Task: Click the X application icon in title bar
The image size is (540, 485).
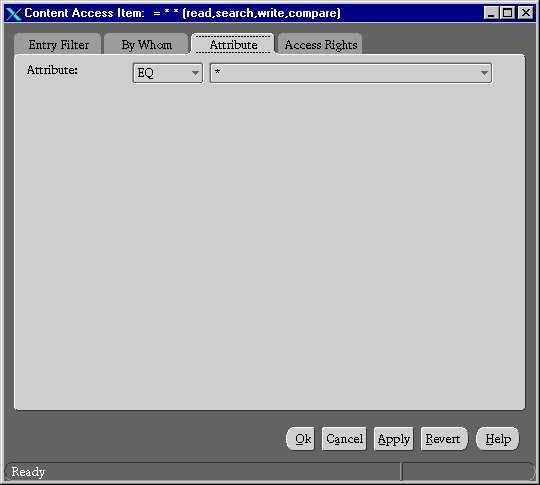Action: 14,13
